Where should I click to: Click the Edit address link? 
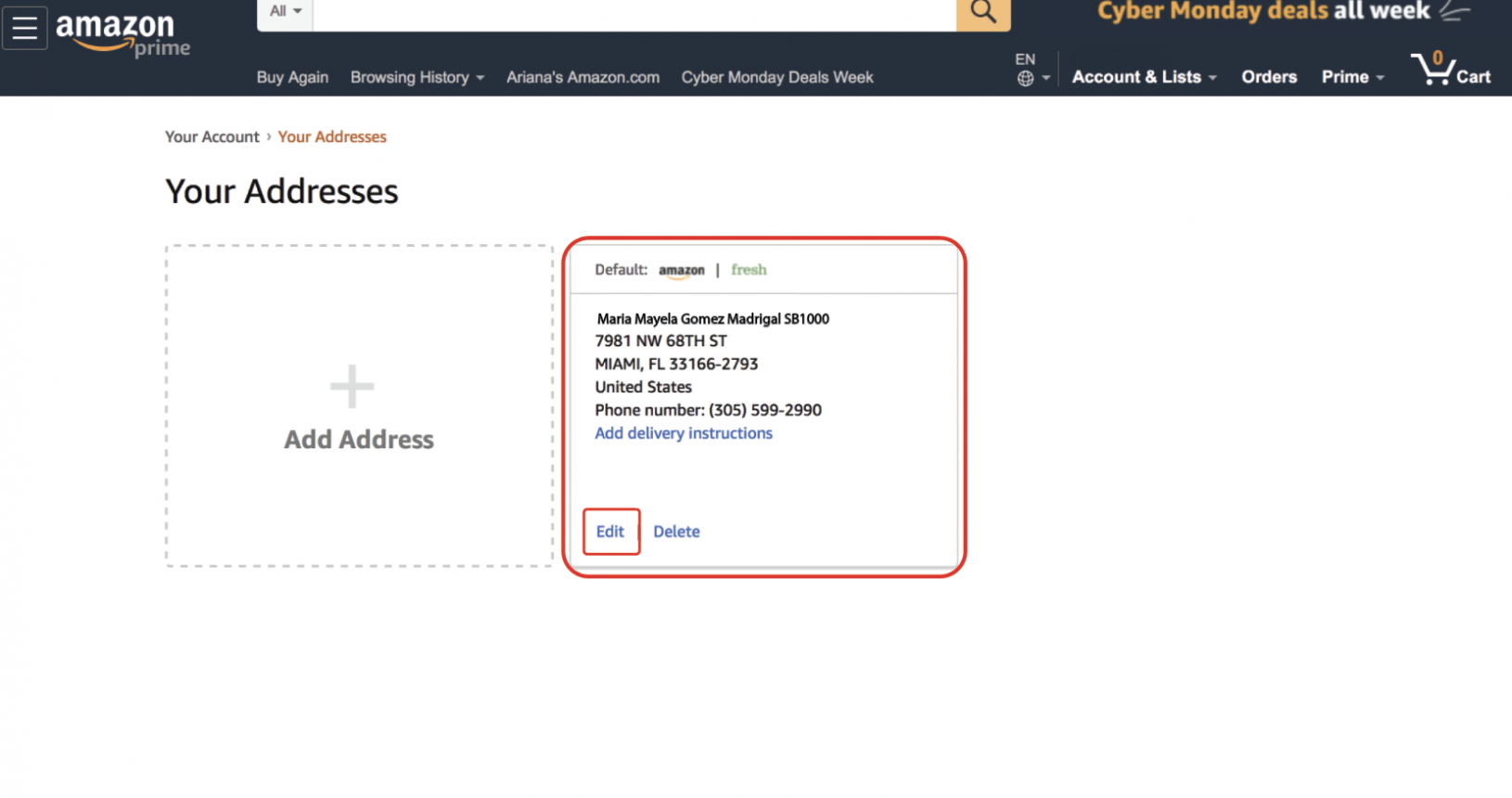point(610,532)
